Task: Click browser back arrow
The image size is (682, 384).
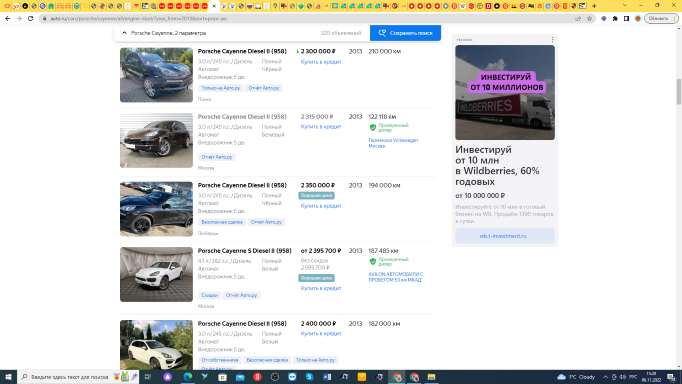Action: tap(8, 19)
